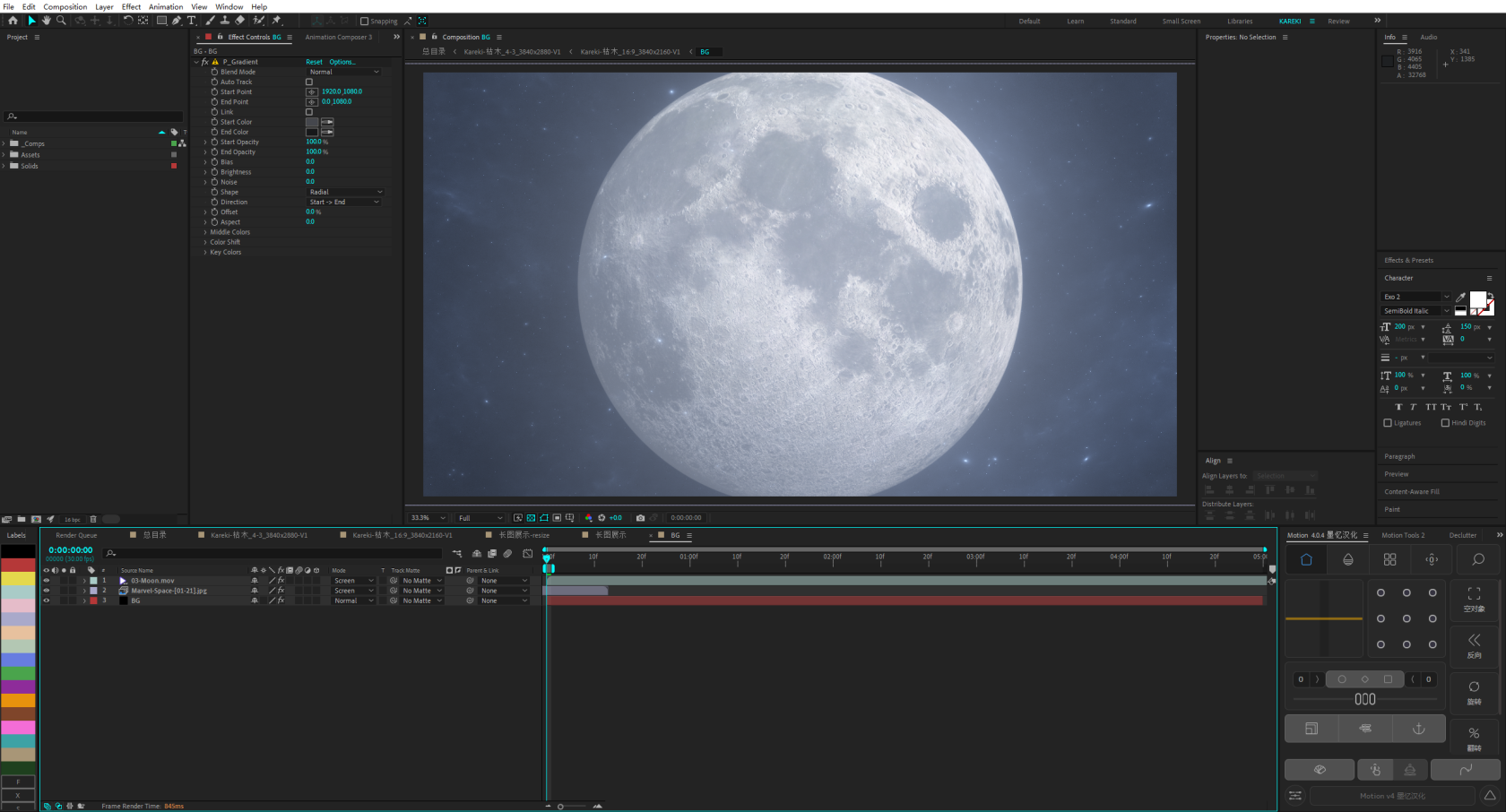Select the Zoom tool
The width and height of the screenshot is (1506, 812).
point(61,21)
